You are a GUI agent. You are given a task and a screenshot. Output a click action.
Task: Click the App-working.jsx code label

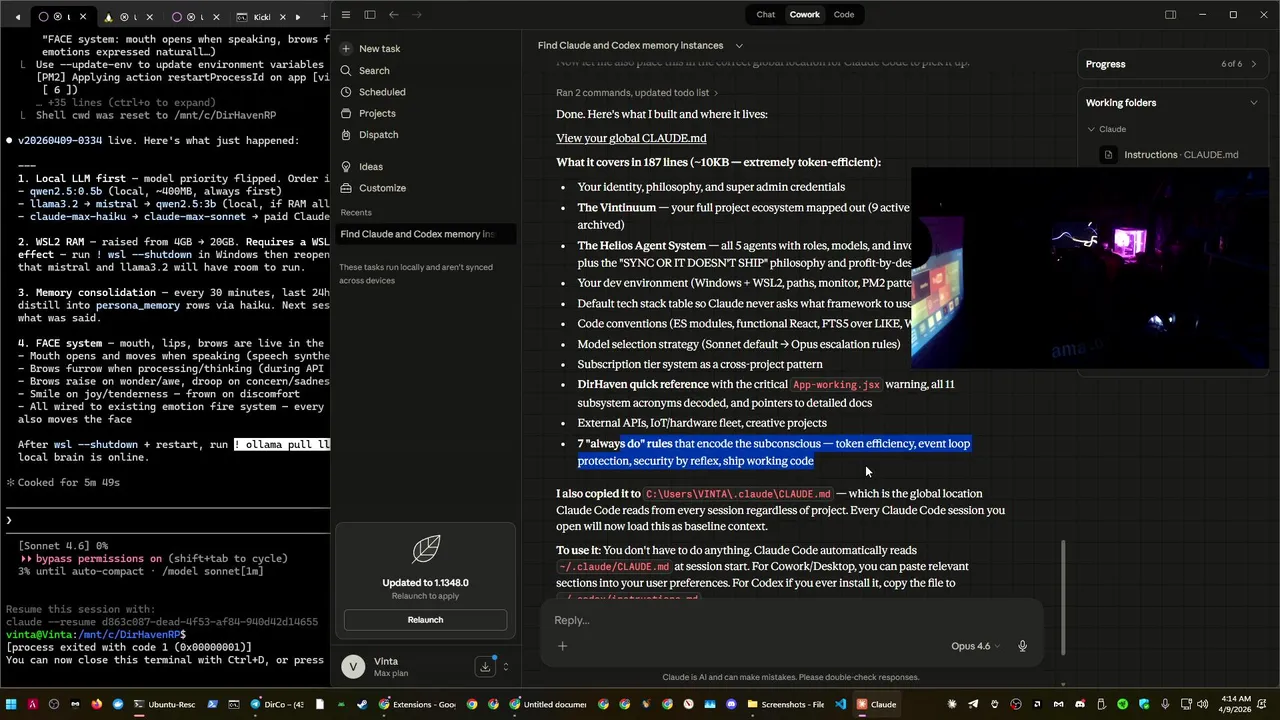point(836,385)
